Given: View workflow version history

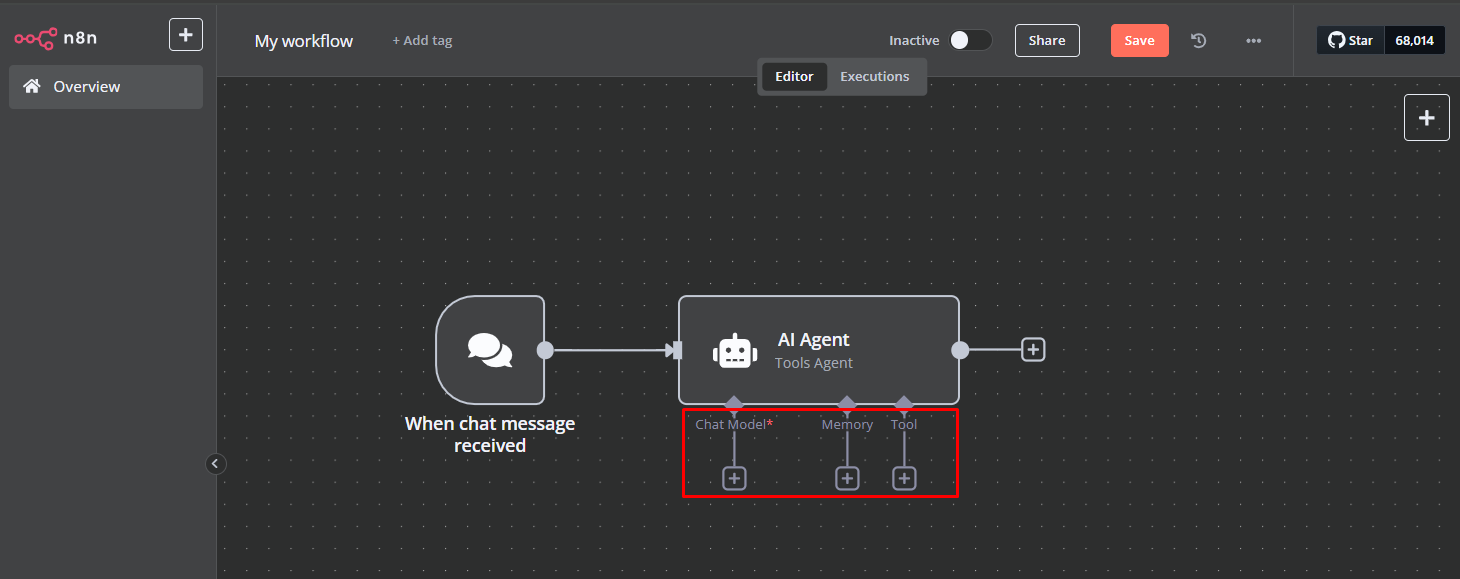Looking at the screenshot, I should 1198,40.
